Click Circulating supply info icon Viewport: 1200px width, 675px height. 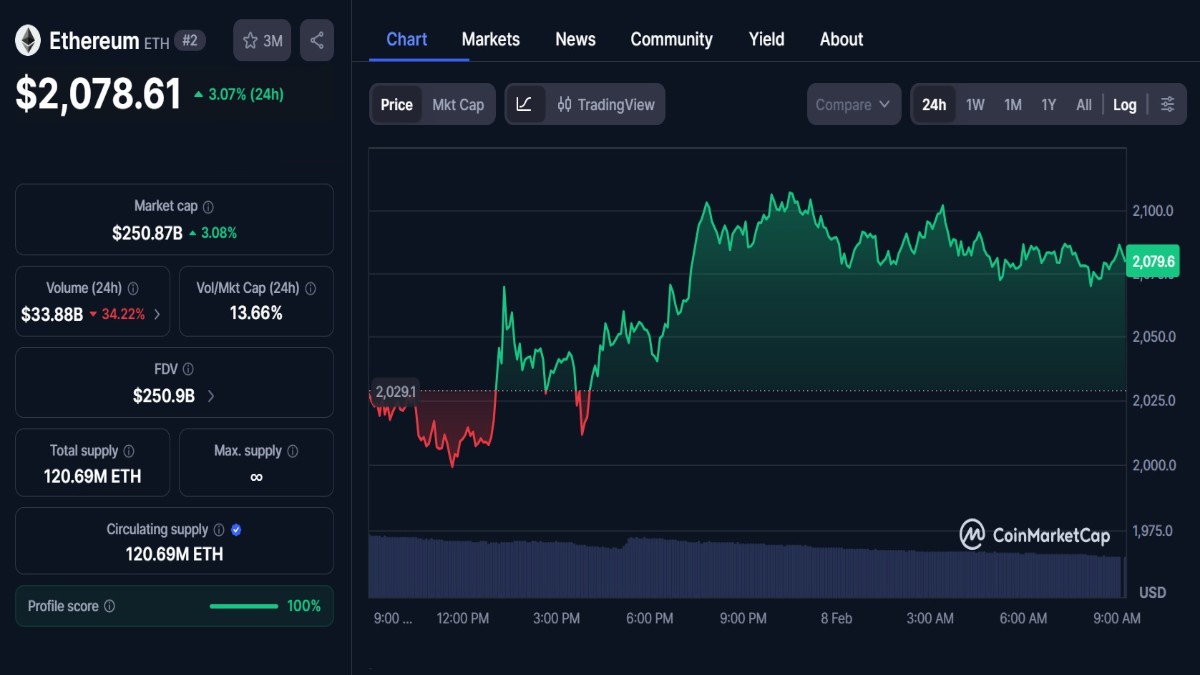219,530
